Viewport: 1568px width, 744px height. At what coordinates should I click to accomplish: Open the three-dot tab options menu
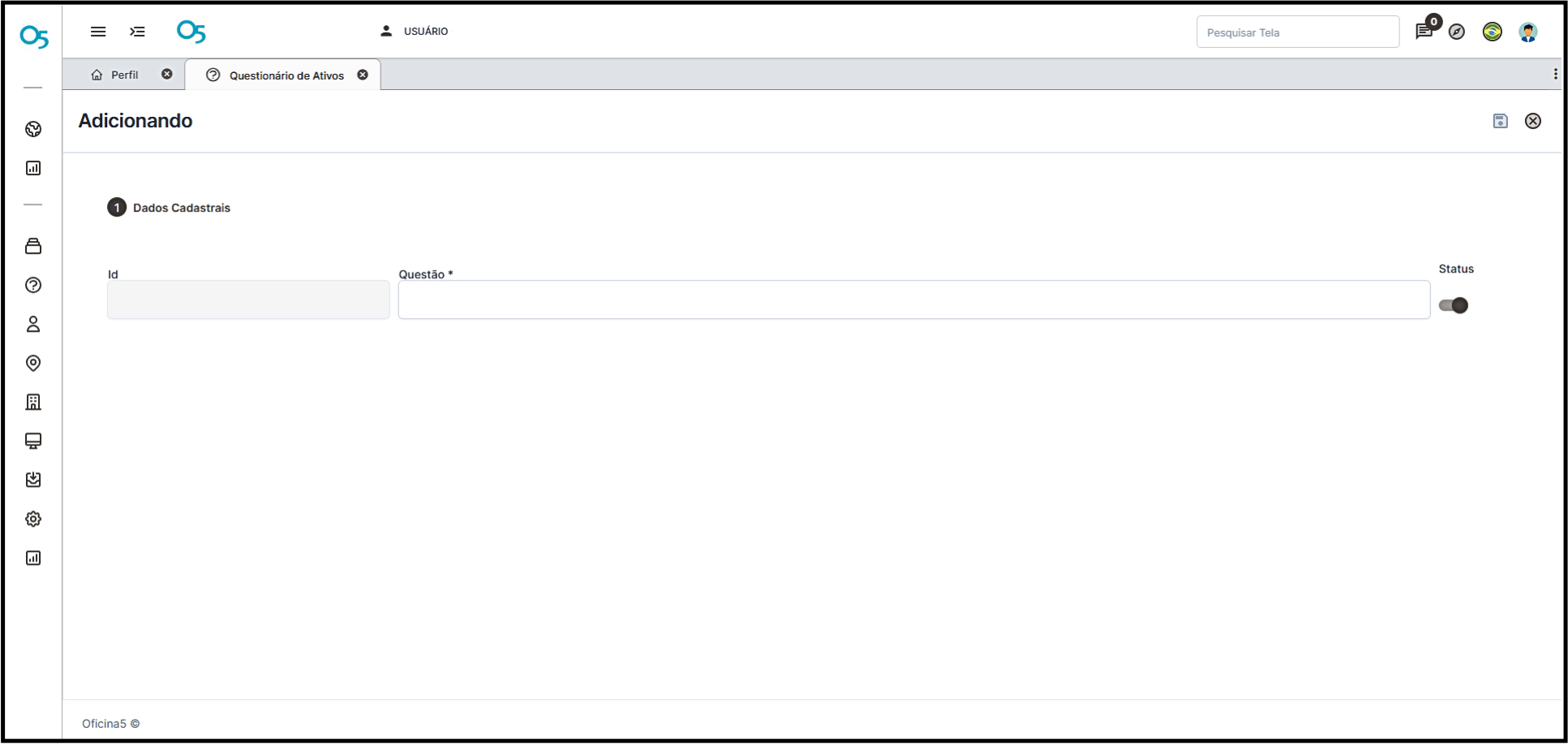1554,74
